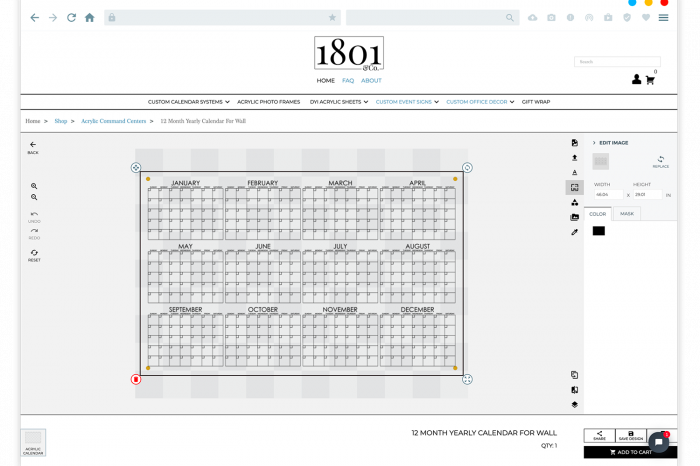Image resolution: width=700 pixels, height=466 pixels.
Task: Reset the calendar design
Action: point(34,255)
